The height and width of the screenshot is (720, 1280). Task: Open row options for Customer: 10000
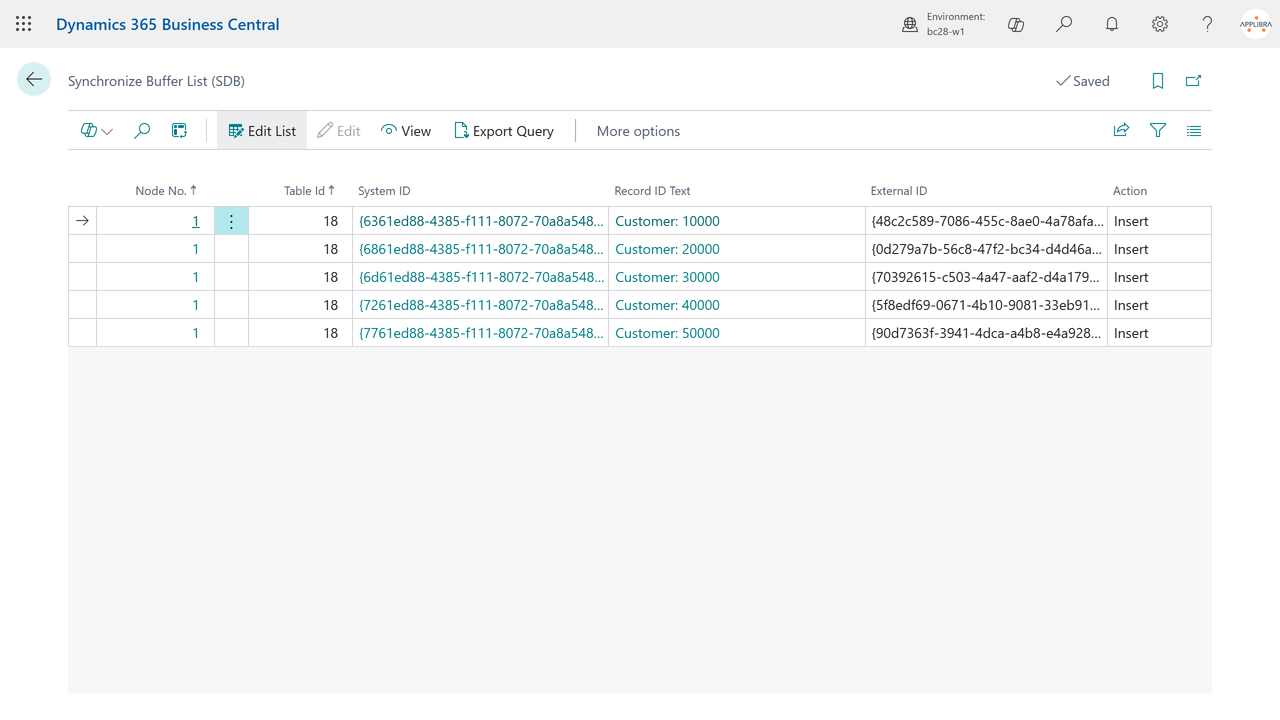pos(231,221)
